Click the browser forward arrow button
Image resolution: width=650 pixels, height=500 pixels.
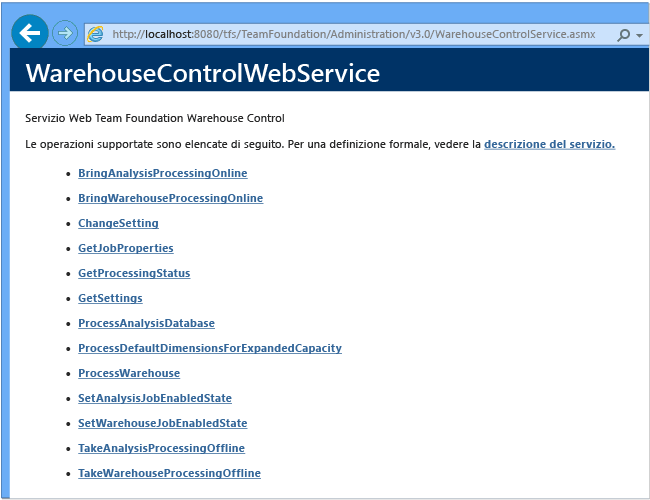[65, 33]
